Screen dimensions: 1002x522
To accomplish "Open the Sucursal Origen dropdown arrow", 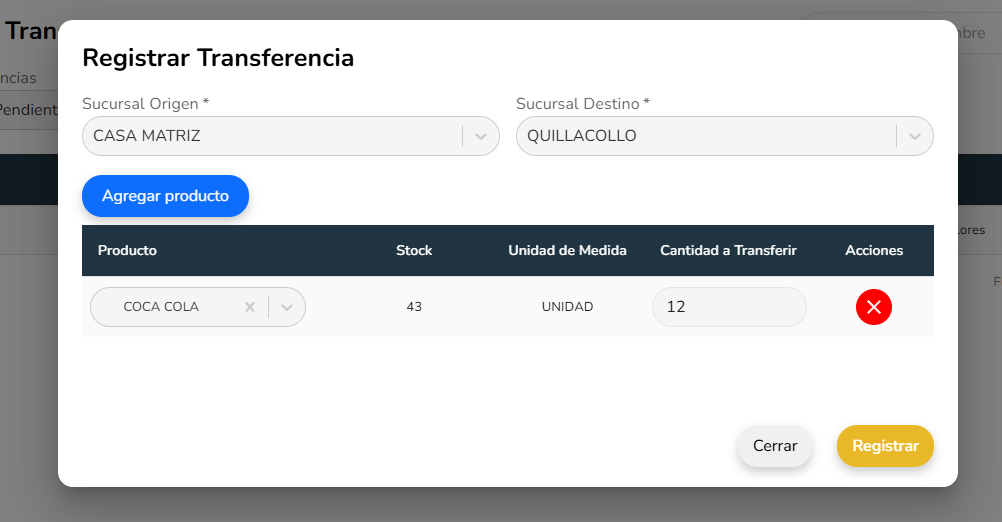I will point(481,136).
